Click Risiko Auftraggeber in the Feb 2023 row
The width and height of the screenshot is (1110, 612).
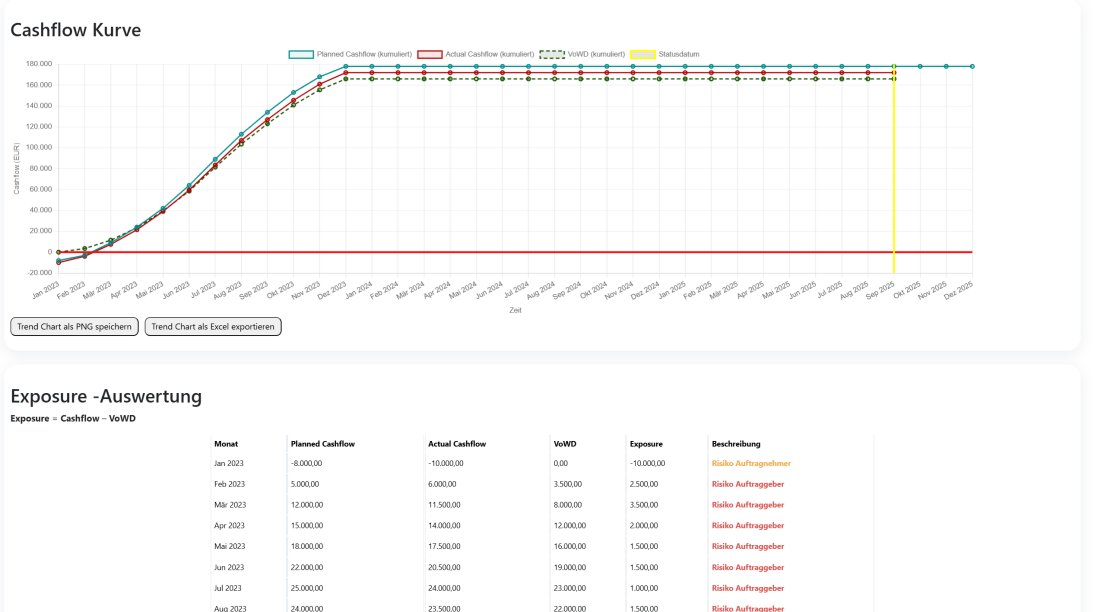[747, 484]
